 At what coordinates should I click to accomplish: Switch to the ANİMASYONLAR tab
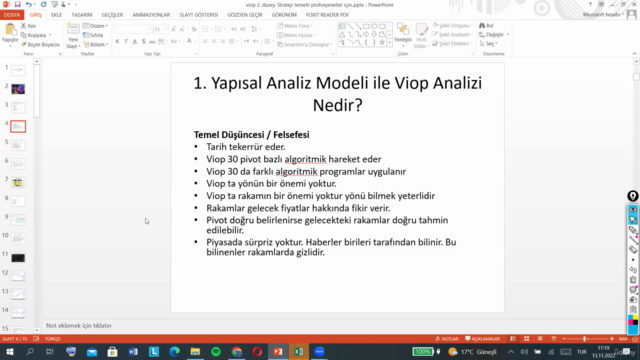click(x=151, y=15)
